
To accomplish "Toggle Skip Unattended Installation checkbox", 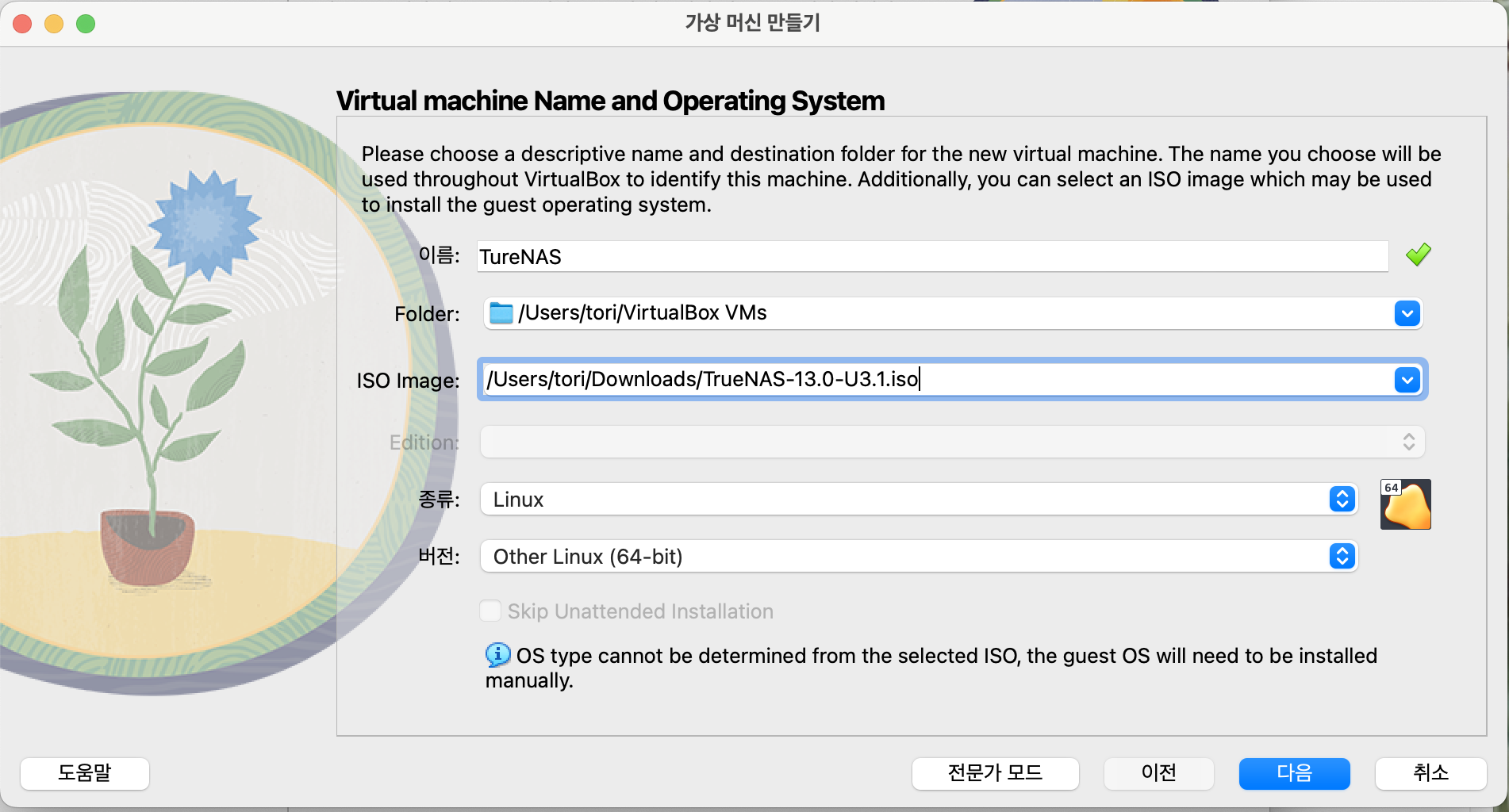I will pyautogui.click(x=490, y=611).
